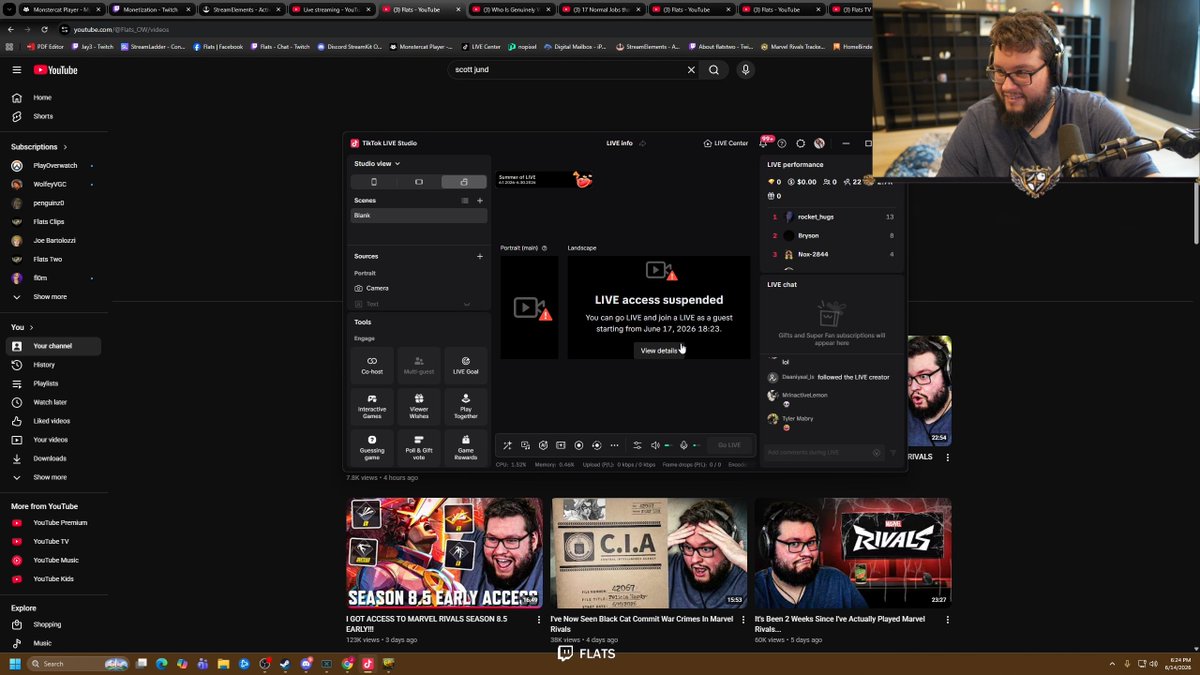Open the Viewer Wishes tool
Image resolution: width=1200 pixels, height=675 pixels.
tap(419, 405)
